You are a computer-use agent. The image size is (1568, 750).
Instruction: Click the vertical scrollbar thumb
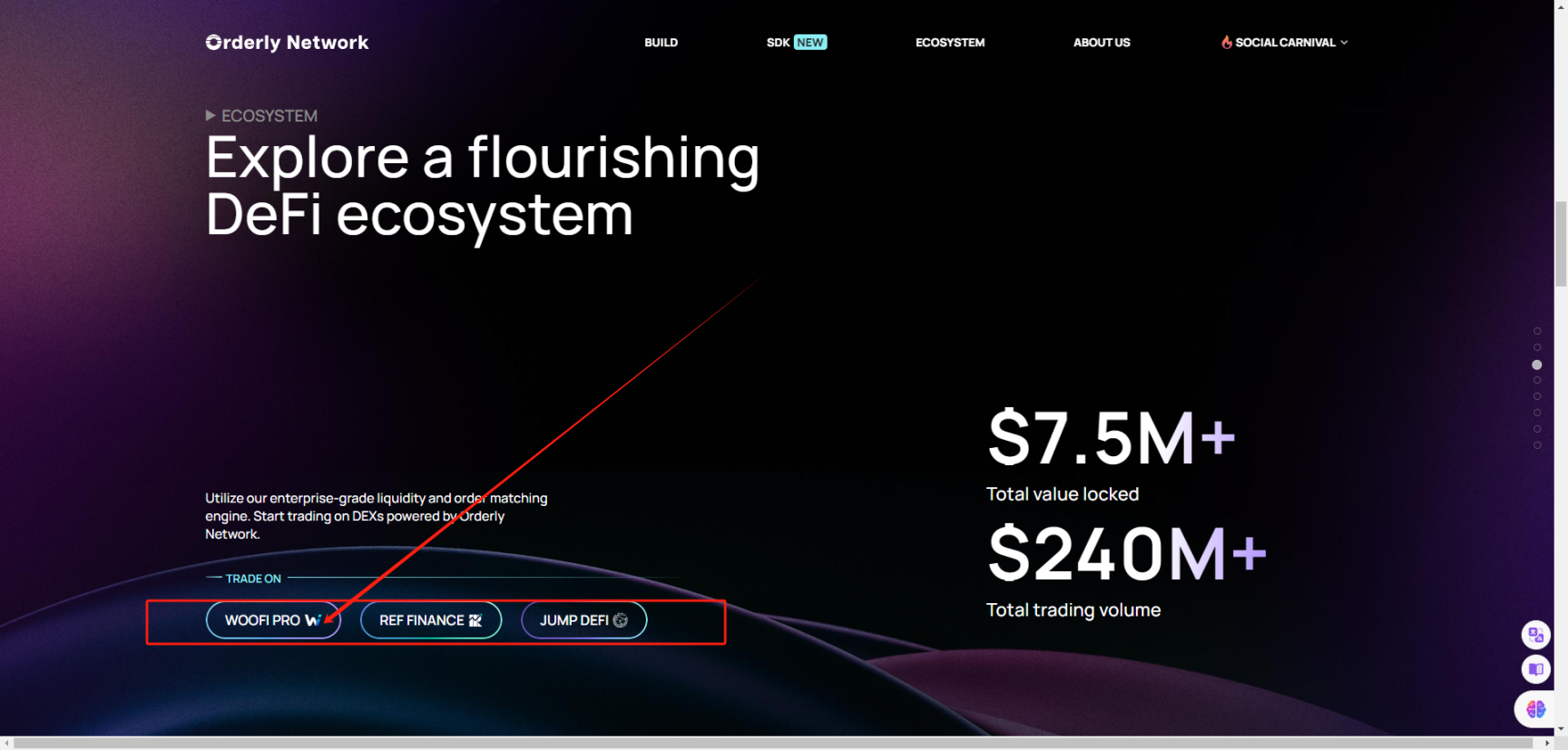[1561, 243]
